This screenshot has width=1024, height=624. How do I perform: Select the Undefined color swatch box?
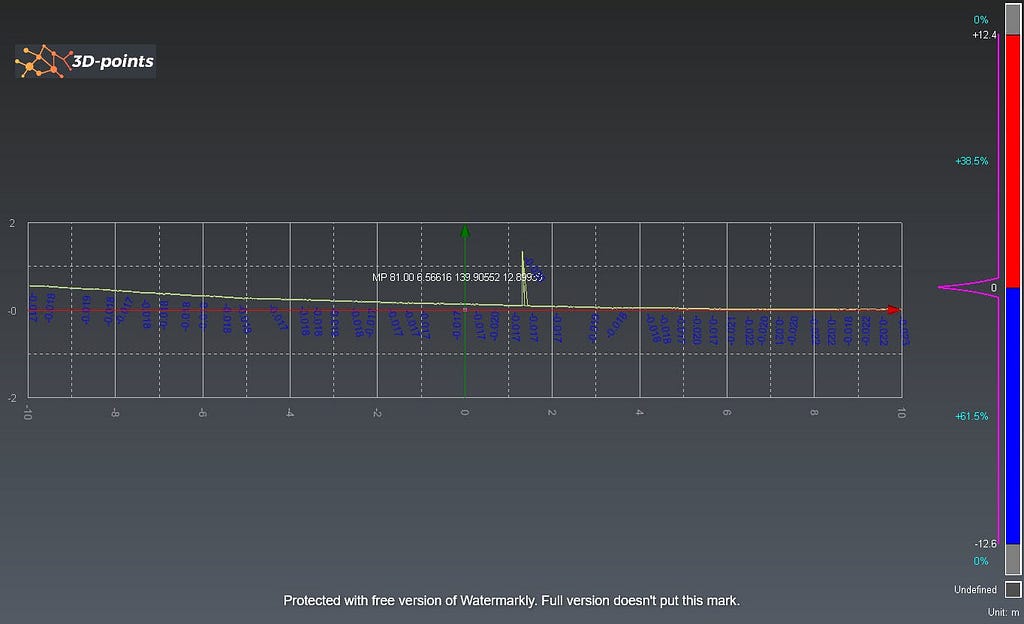(1013, 589)
